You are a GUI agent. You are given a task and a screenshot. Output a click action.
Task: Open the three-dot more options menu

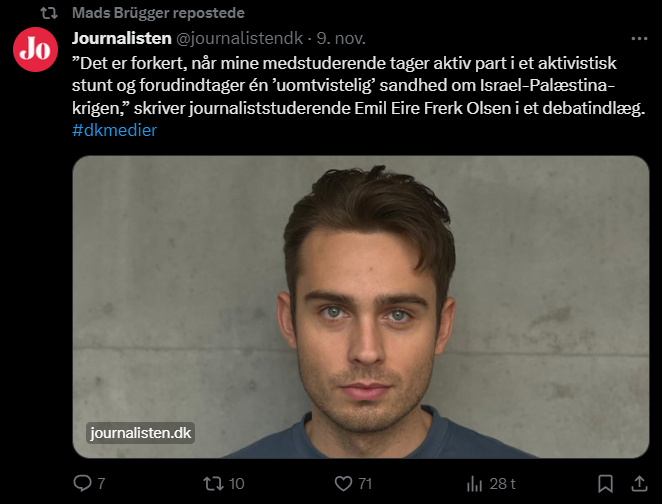pyautogui.click(x=639, y=37)
